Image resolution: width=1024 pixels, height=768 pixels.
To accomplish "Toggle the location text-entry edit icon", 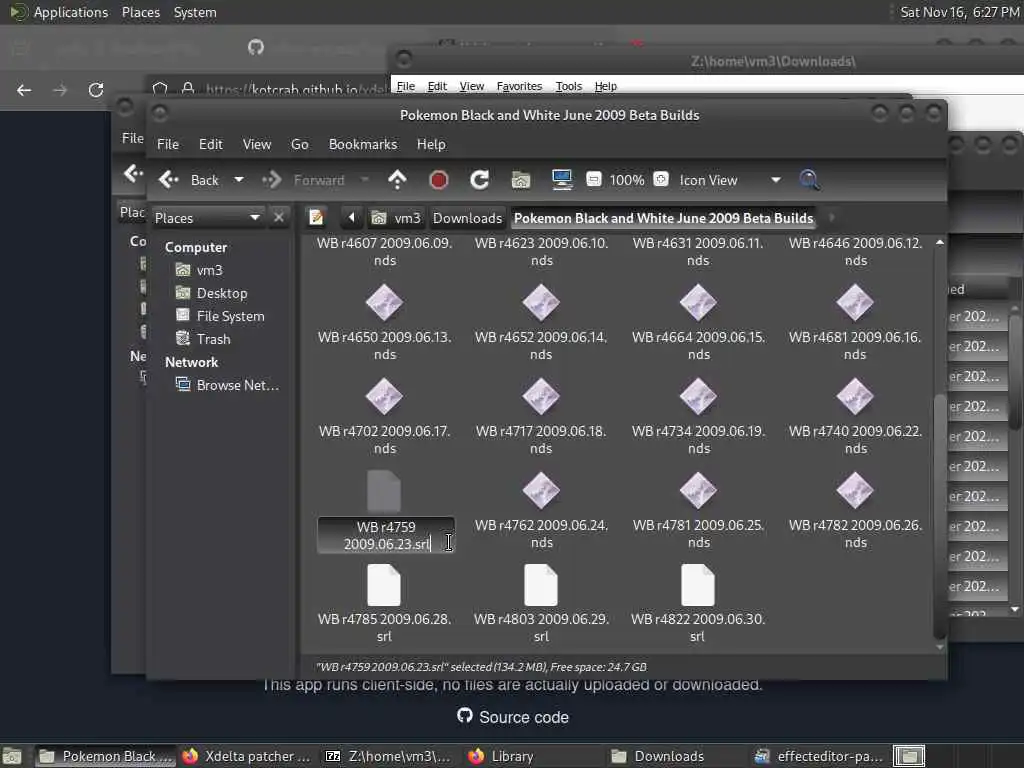I will (316, 217).
